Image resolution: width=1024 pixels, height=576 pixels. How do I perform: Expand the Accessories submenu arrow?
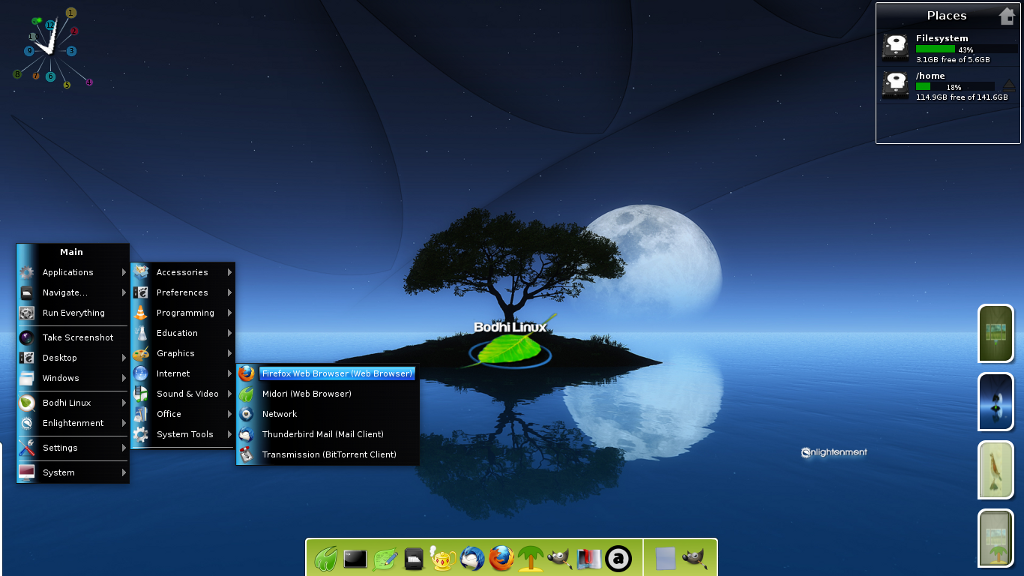click(230, 272)
